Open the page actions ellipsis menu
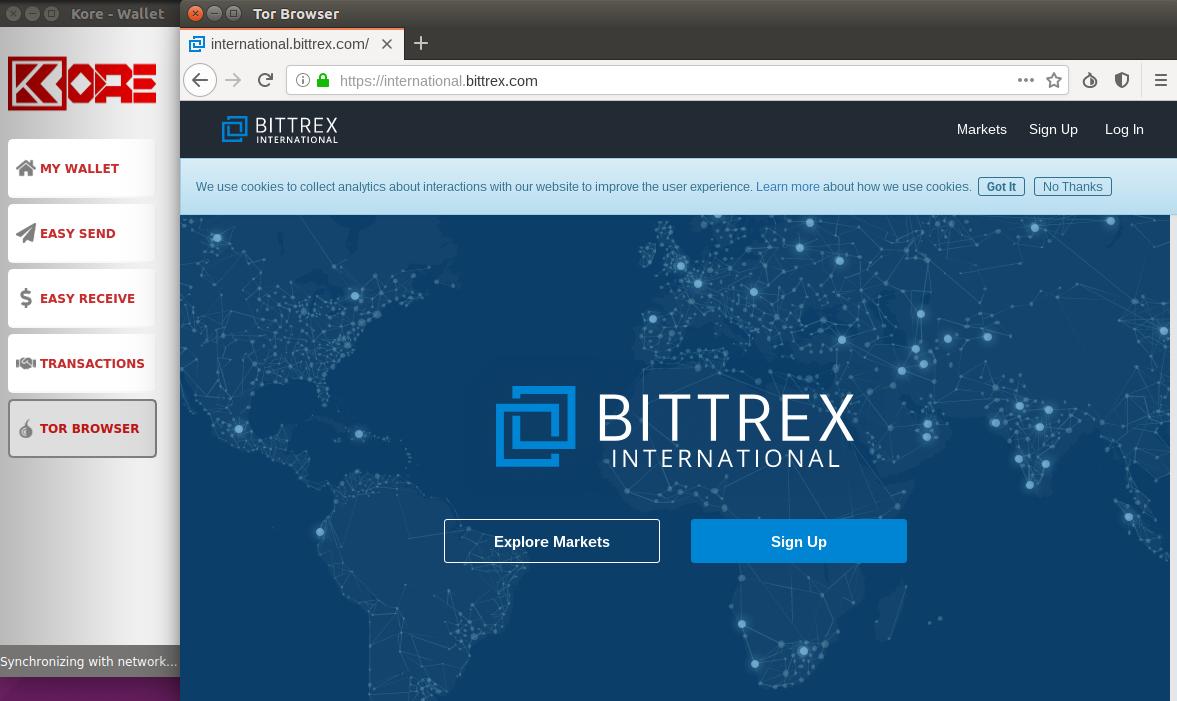Image resolution: width=1177 pixels, height=701 pixels. 1026,80
